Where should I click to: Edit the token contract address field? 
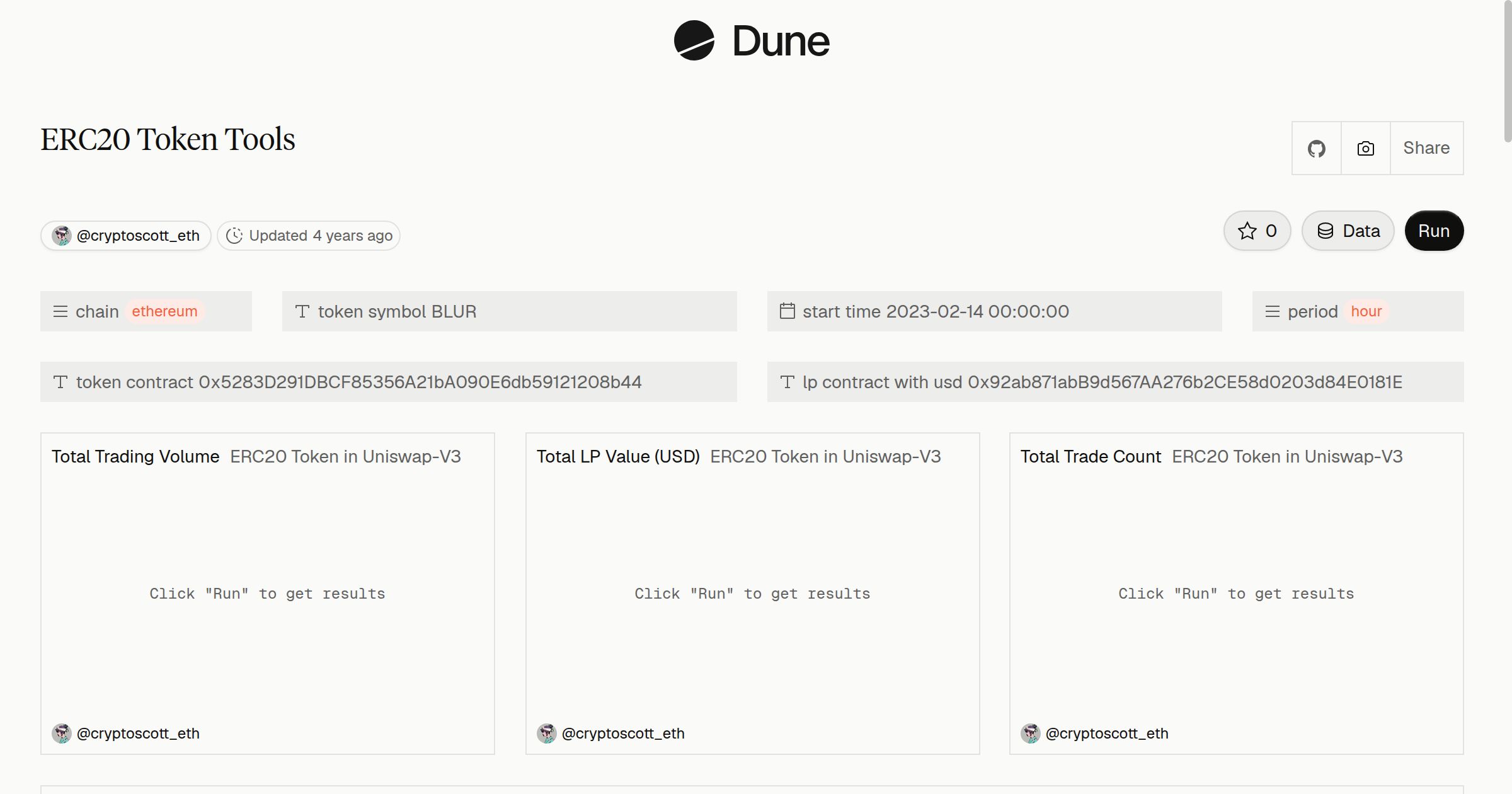(389, 382)
